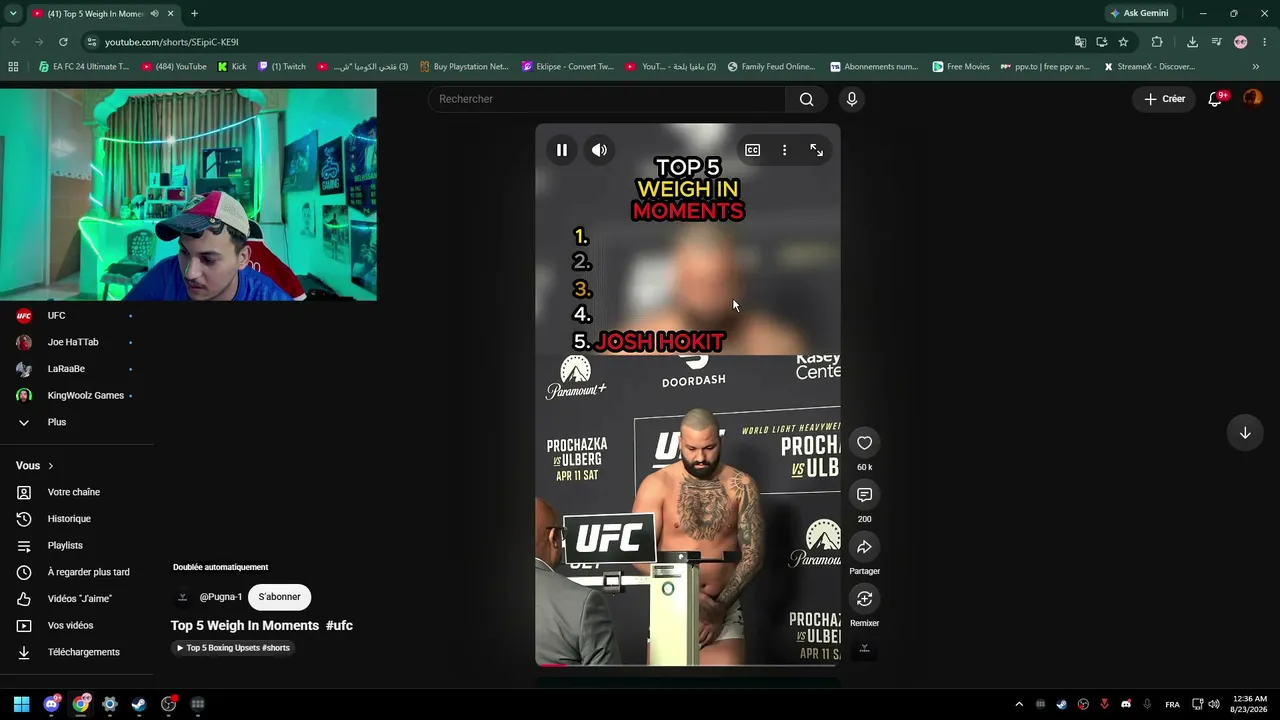Viewport: 1280px width, 720px height.
Task: Open the Top 5 Boxing Upsets #shorts chip
Action: click(233, 648)
